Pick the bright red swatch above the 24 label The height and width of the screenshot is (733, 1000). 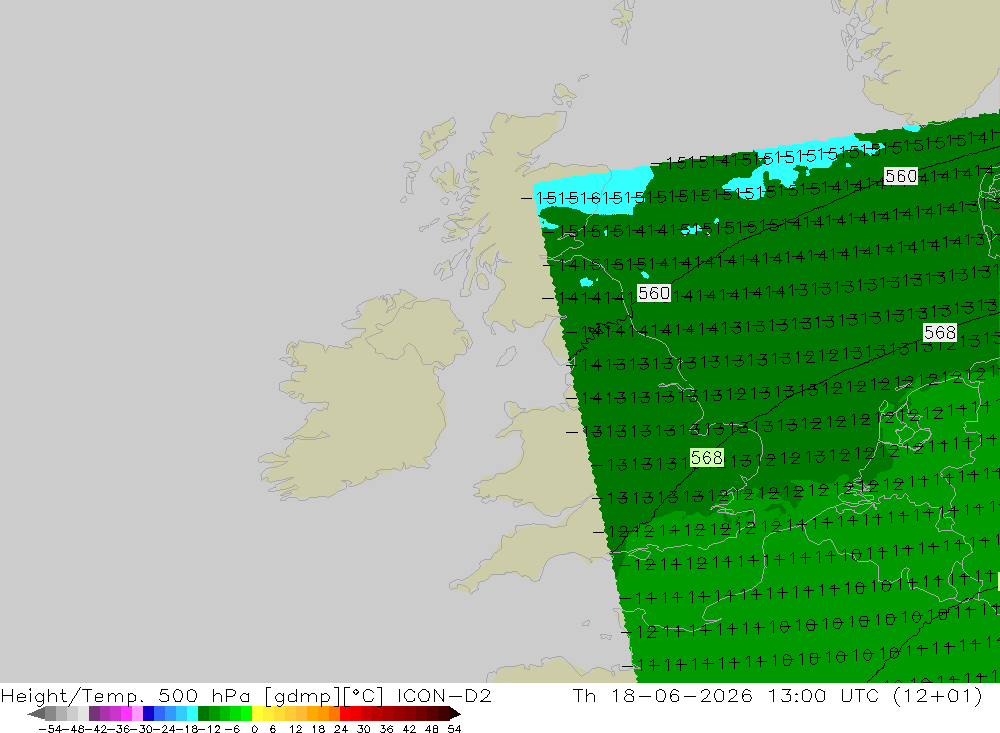pos(345,713)
